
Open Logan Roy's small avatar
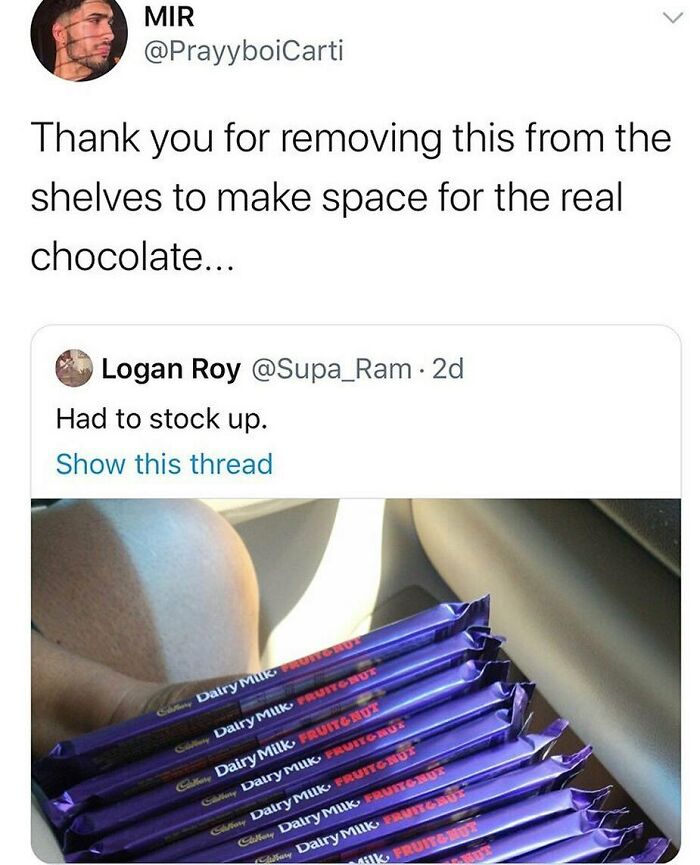coord(73,368)
